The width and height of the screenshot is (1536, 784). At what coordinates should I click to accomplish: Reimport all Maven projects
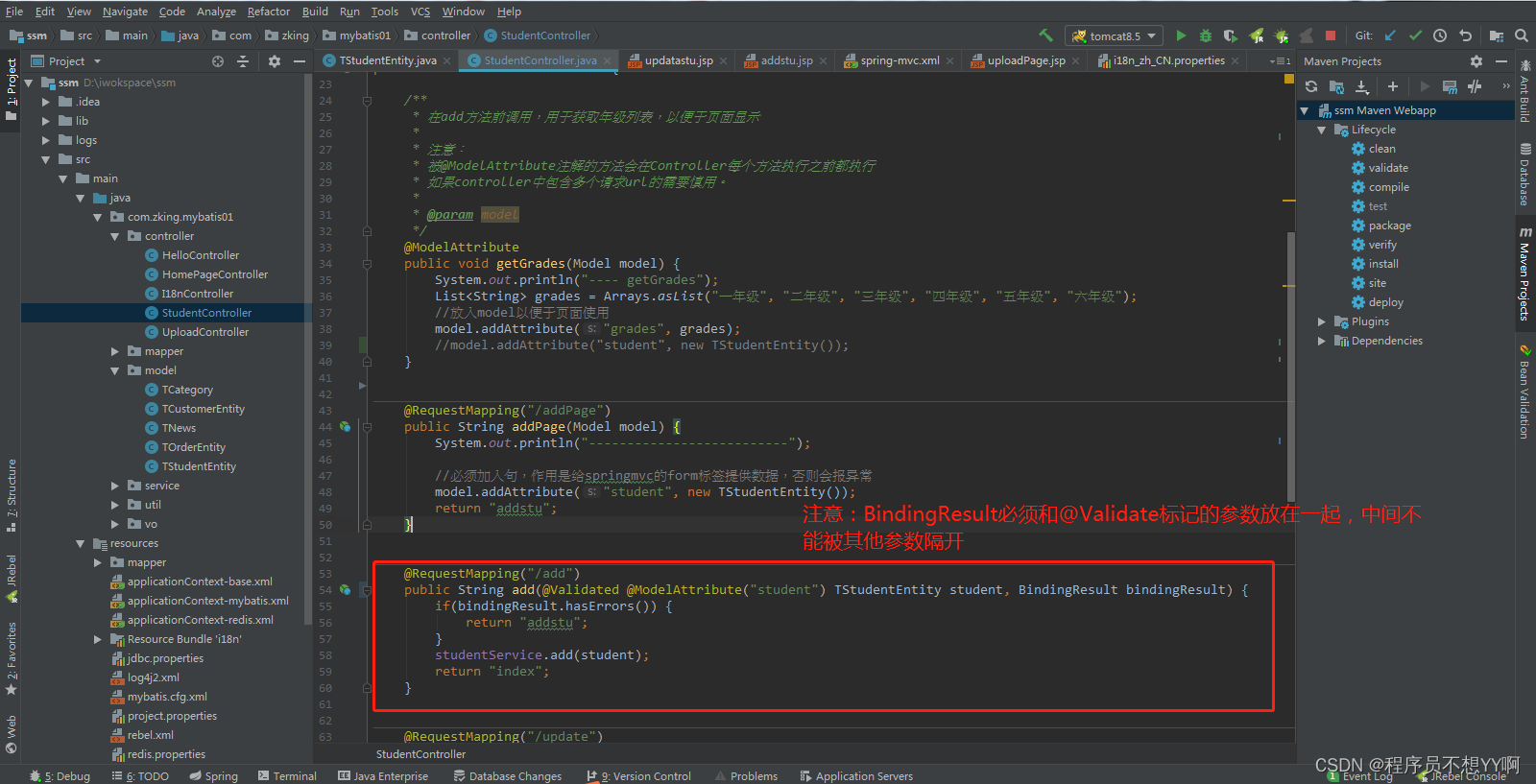1311,86
